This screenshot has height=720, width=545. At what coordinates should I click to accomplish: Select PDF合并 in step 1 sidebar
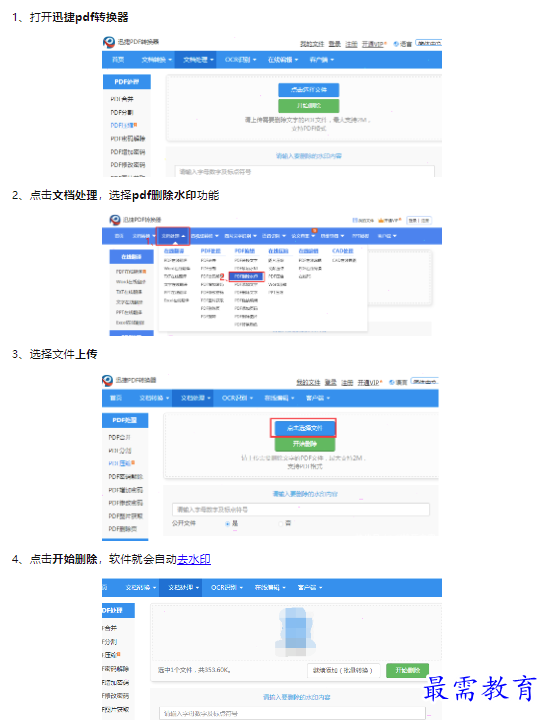point(122,99)
